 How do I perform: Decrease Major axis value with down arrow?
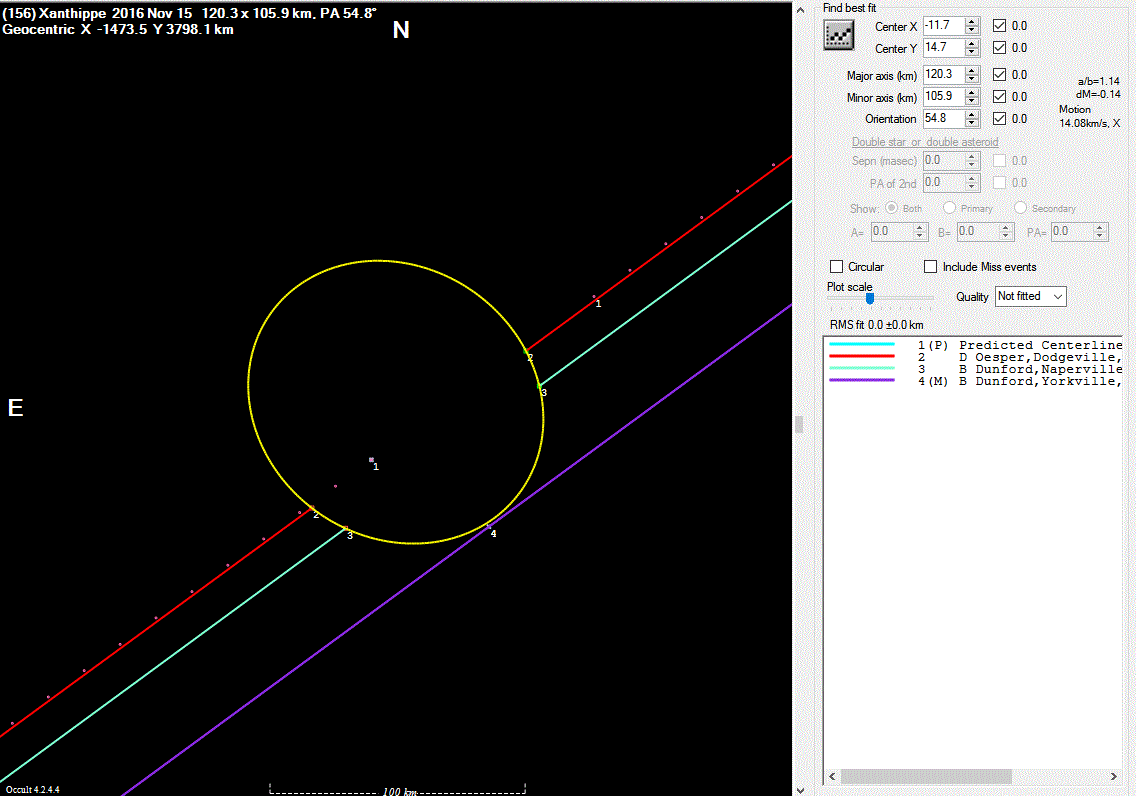tap(972, 80)
